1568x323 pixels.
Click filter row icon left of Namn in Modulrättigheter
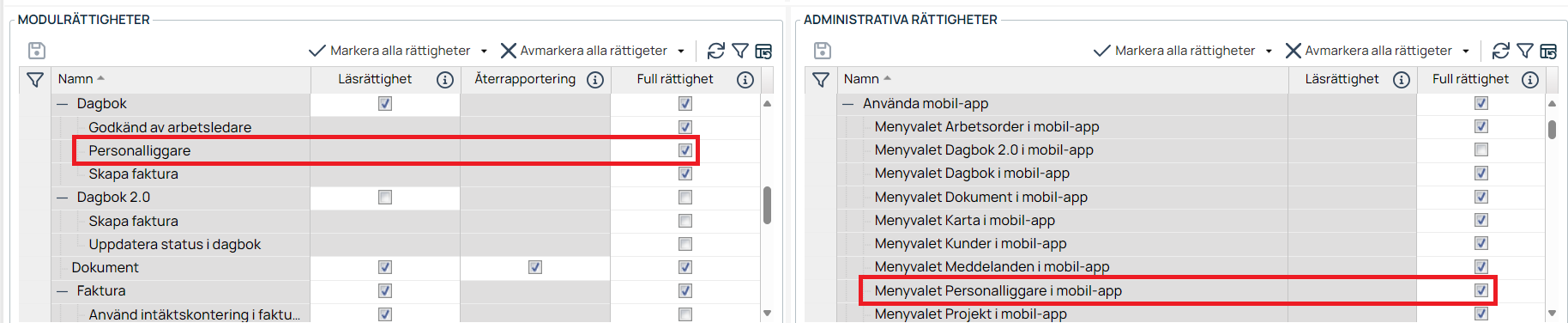[x=35, y=80]
